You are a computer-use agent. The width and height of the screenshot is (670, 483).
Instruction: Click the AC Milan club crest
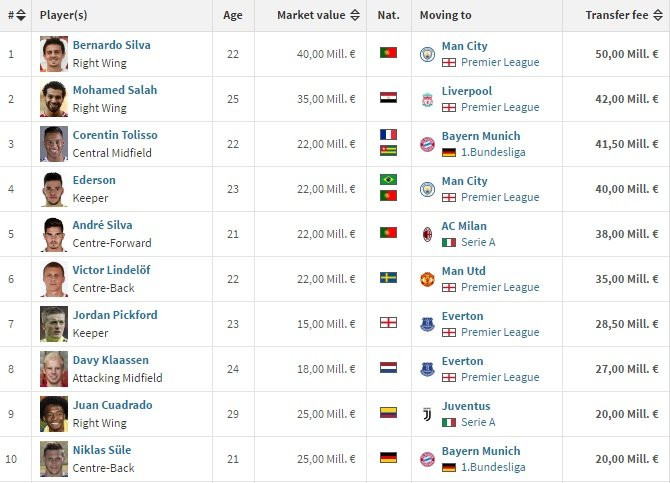[427, 234]
